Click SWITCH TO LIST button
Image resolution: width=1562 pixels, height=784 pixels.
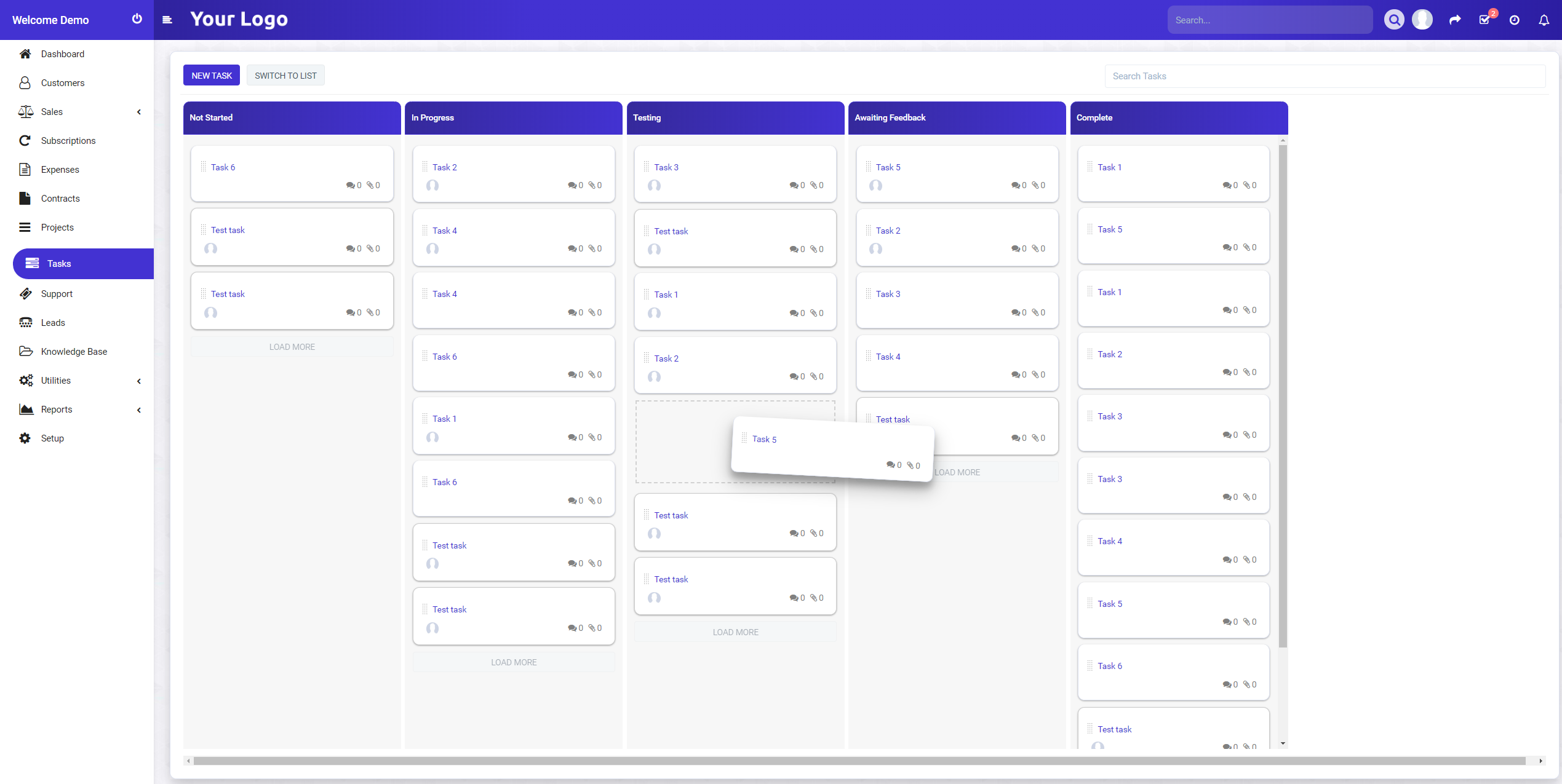[285, 76]
